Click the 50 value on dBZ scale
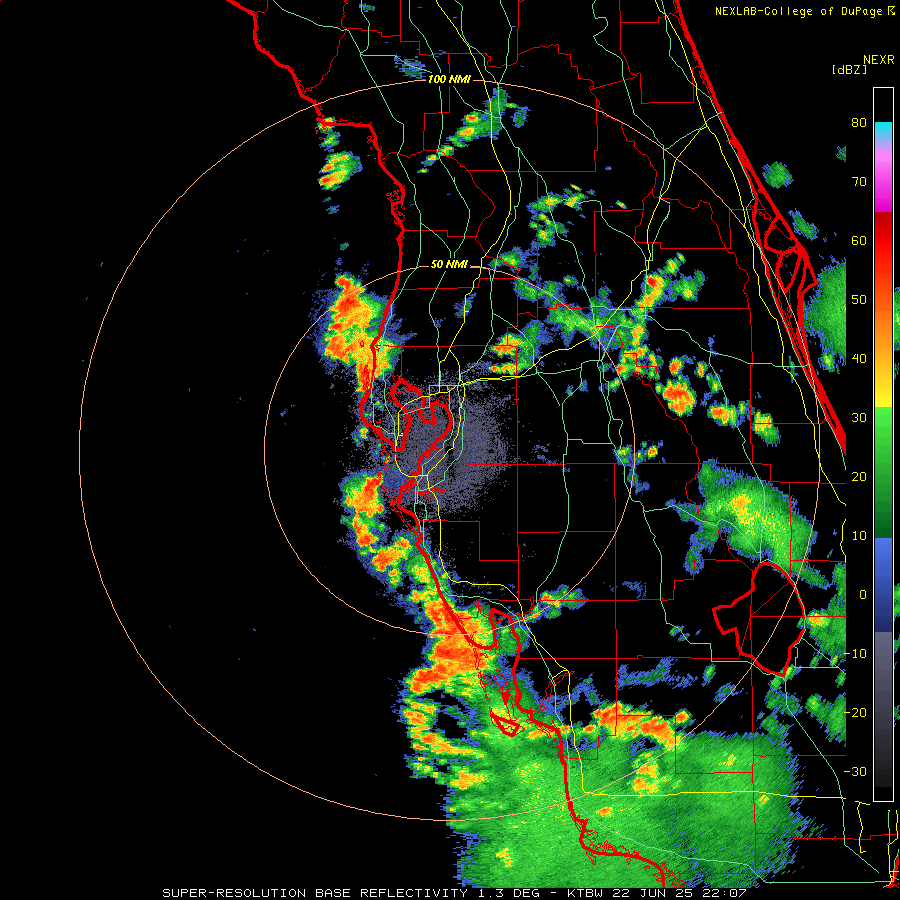This screenshot has height=900, width=900. 859,300
